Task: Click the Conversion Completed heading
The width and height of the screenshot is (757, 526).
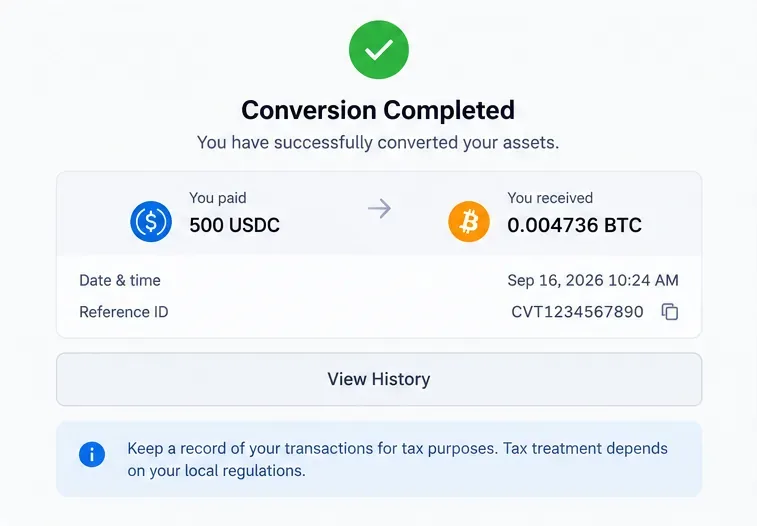Action: click(x=378, y=110)
